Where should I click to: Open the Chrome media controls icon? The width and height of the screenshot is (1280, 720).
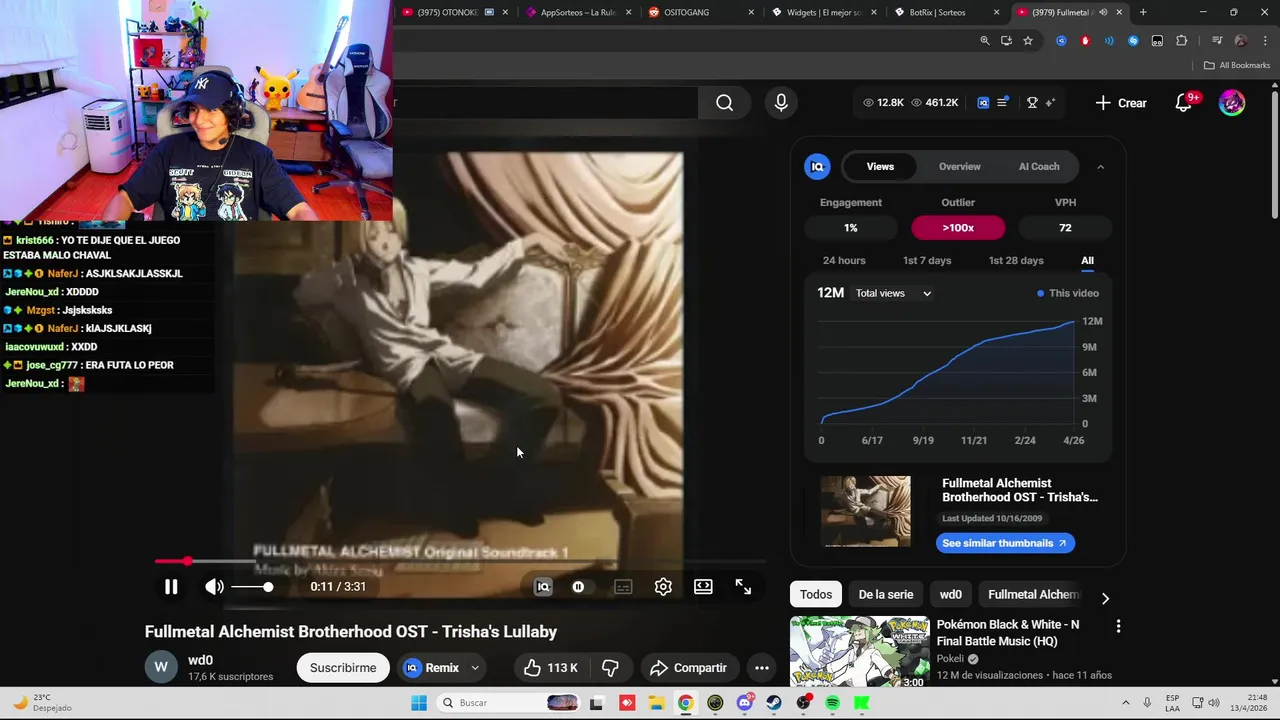point(1217,41)
